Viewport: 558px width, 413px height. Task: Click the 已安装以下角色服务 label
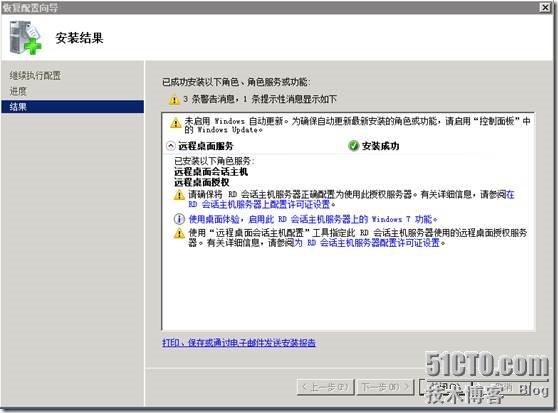(x=215, y=161)
